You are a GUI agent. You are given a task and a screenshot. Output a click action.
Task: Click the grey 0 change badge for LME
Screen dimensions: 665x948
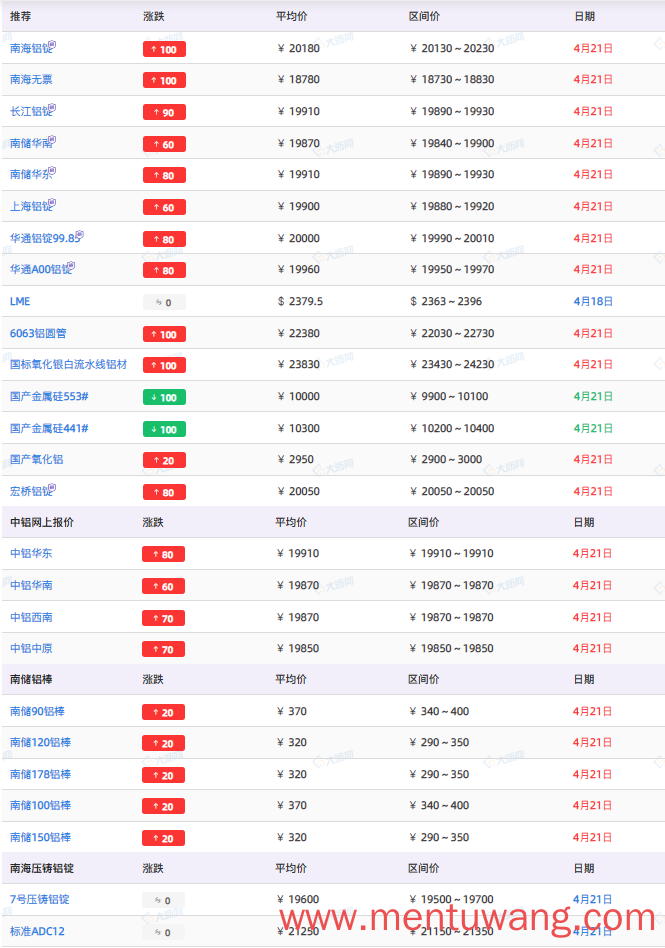pos(164,302)
